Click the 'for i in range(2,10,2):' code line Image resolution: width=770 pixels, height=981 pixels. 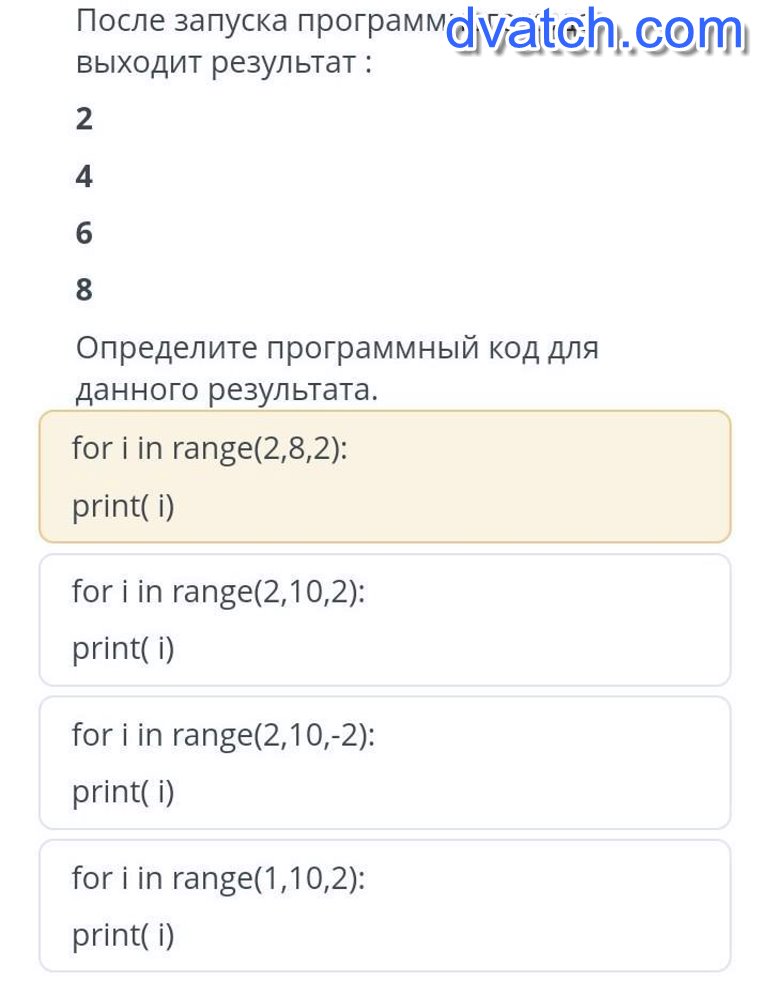(x=219, y=592)
